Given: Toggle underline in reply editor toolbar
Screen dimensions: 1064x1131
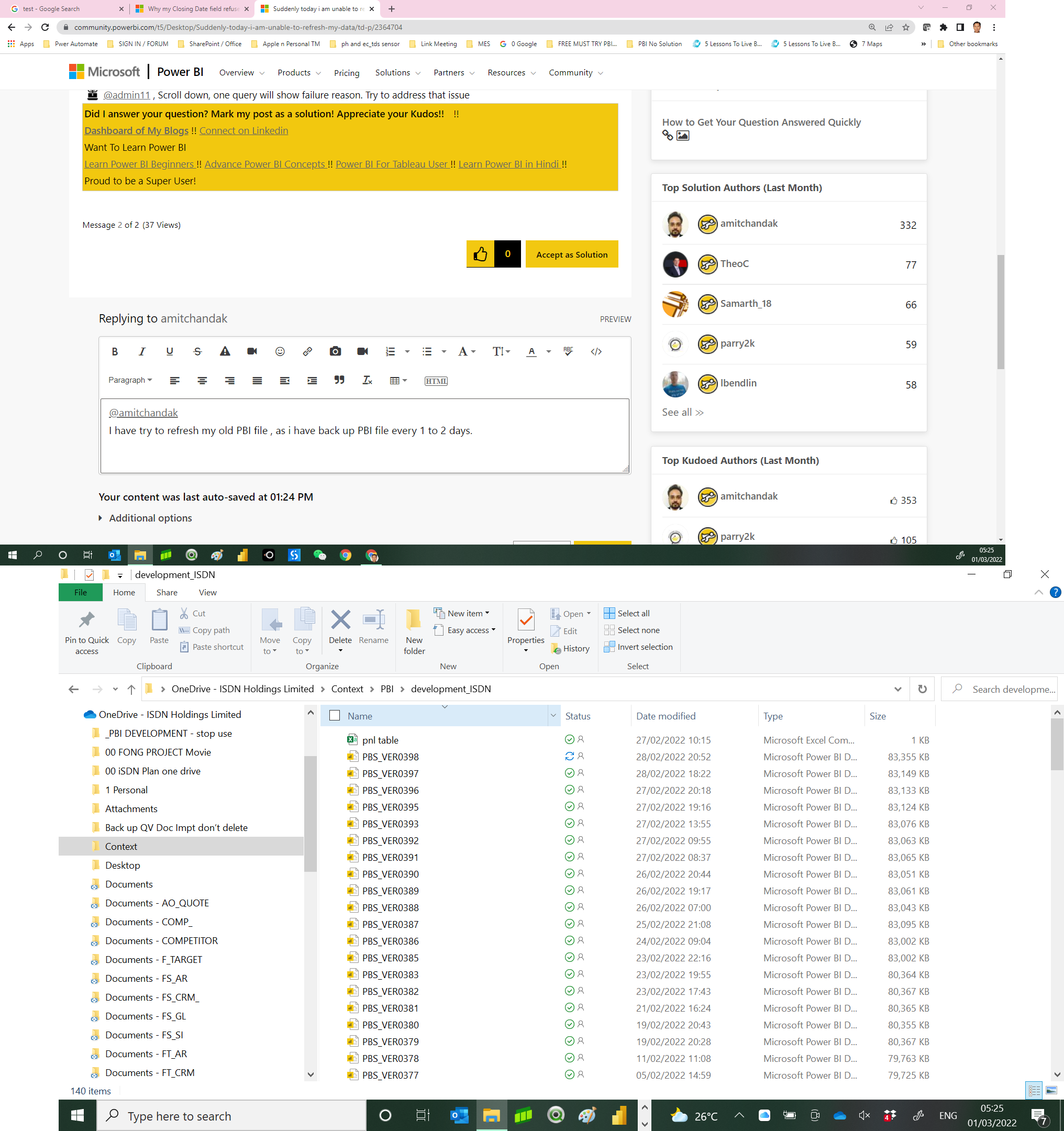Looking at the screenshot, I should click(x=170, y=351).
